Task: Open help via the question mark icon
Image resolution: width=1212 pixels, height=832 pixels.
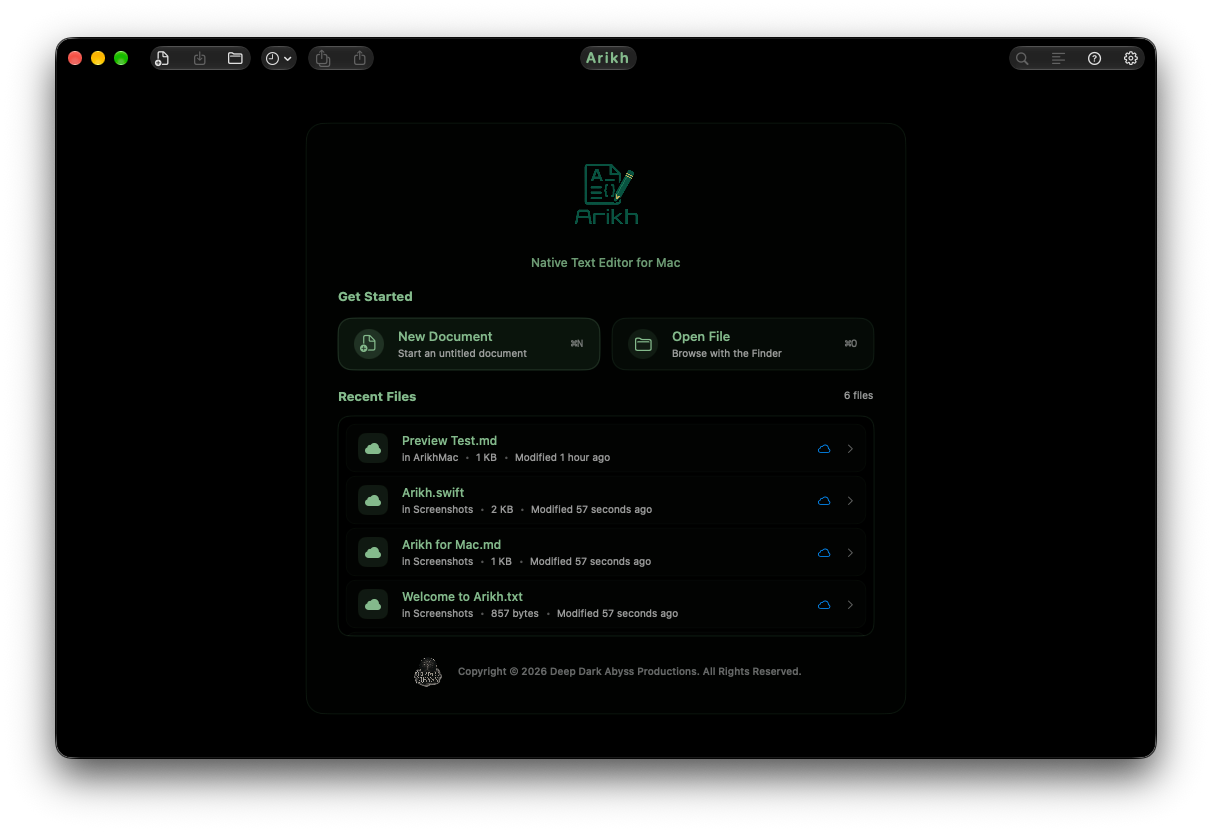Action: 1094,58
